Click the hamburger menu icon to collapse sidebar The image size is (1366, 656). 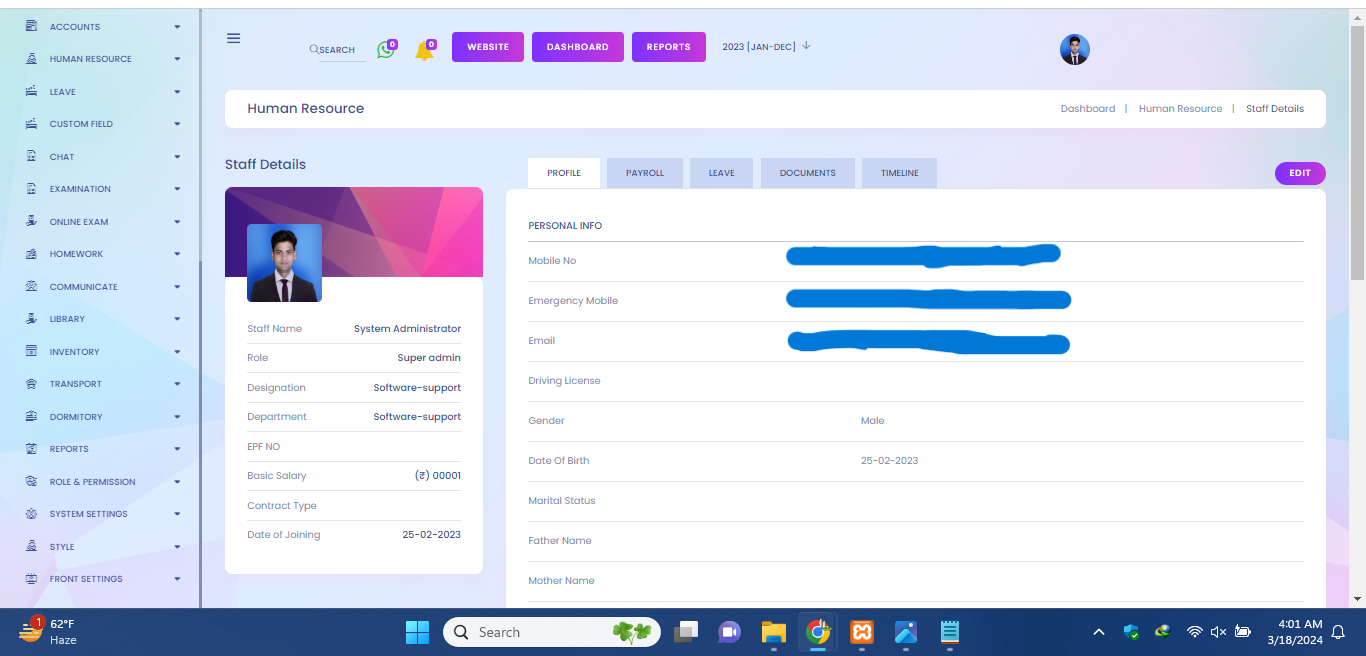pos(233,38)
